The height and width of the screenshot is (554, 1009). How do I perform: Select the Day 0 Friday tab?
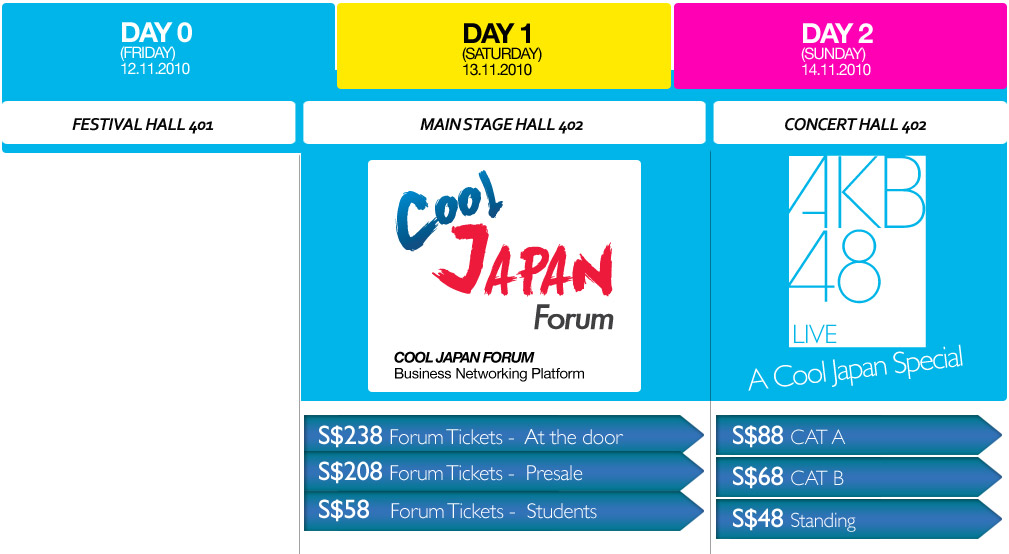[169, 46]
